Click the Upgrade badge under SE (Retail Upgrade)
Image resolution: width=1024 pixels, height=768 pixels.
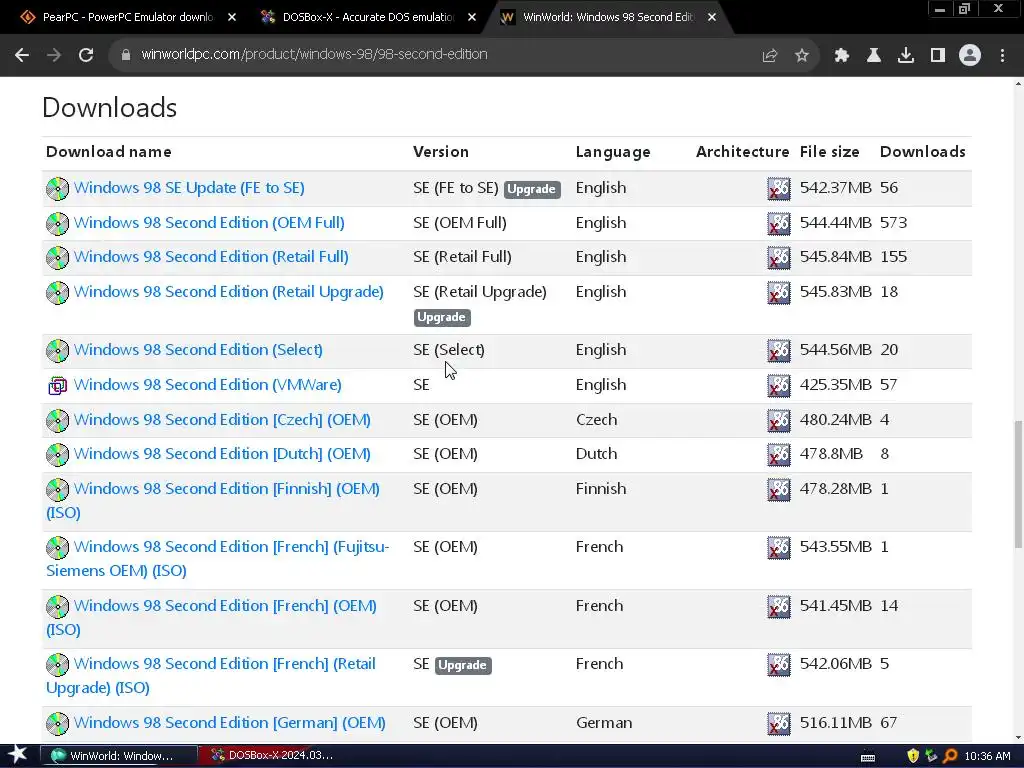pos(442,317)
